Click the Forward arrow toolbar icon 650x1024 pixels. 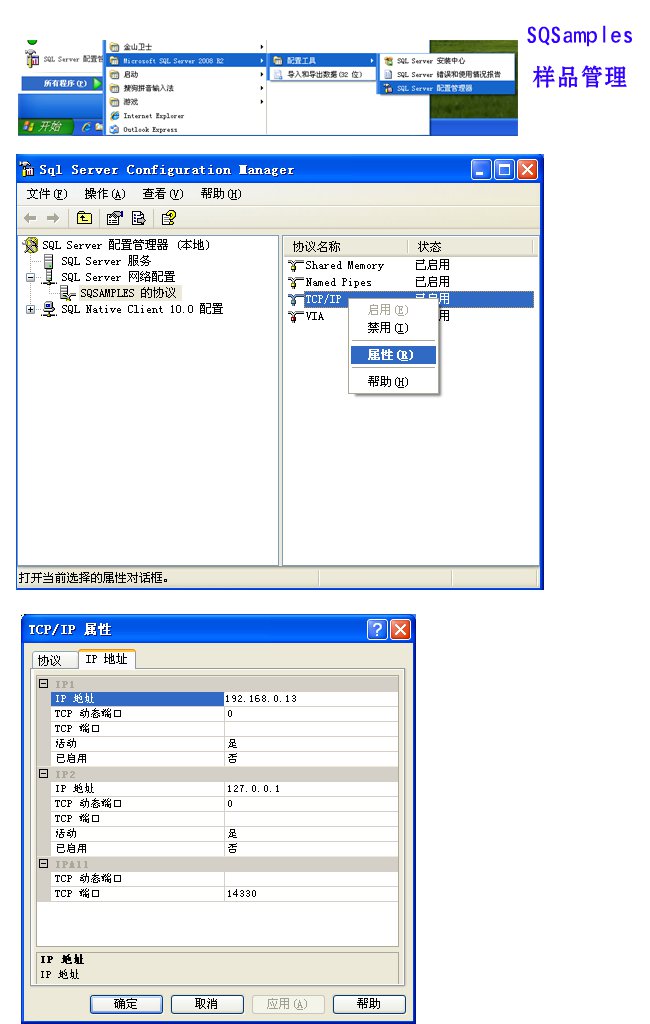[53, 218]
